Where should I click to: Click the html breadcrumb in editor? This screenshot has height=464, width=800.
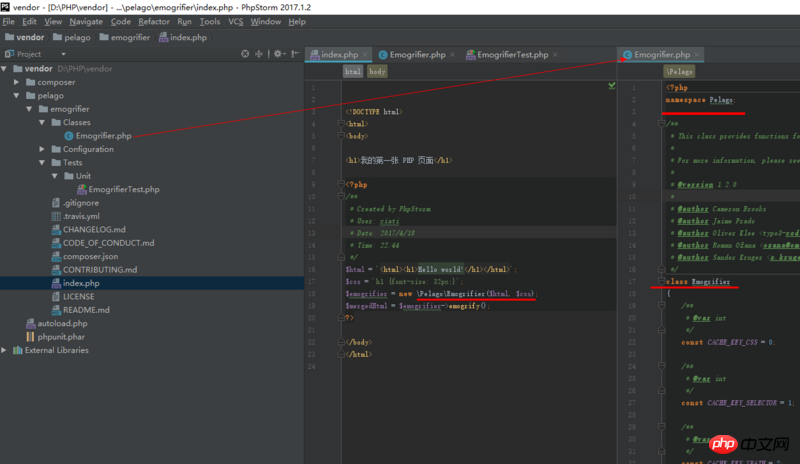tap(353, 71)
